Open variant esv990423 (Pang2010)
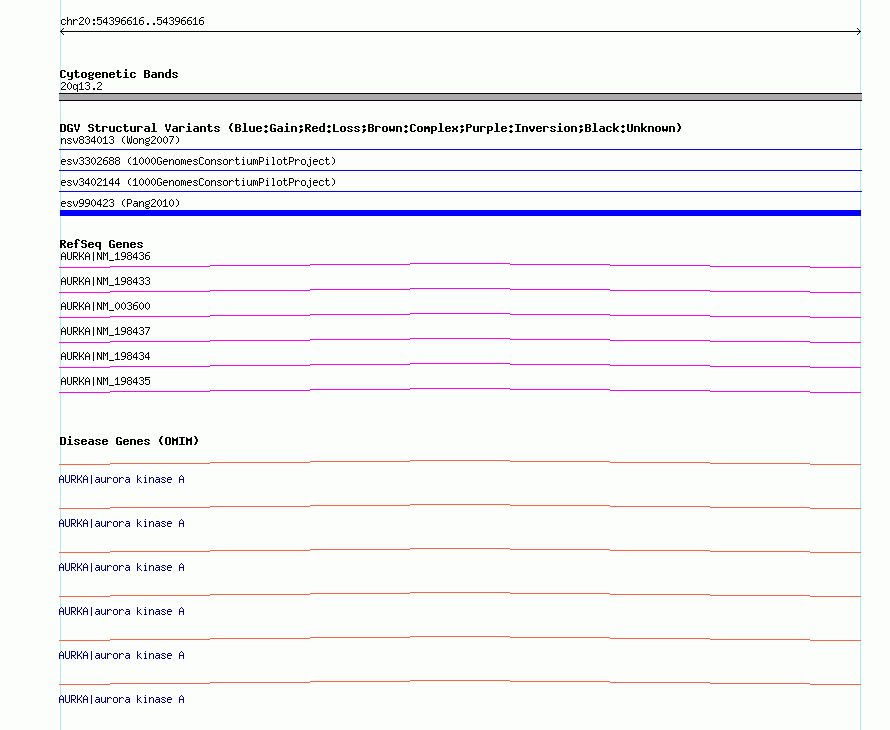 (120, 203)
